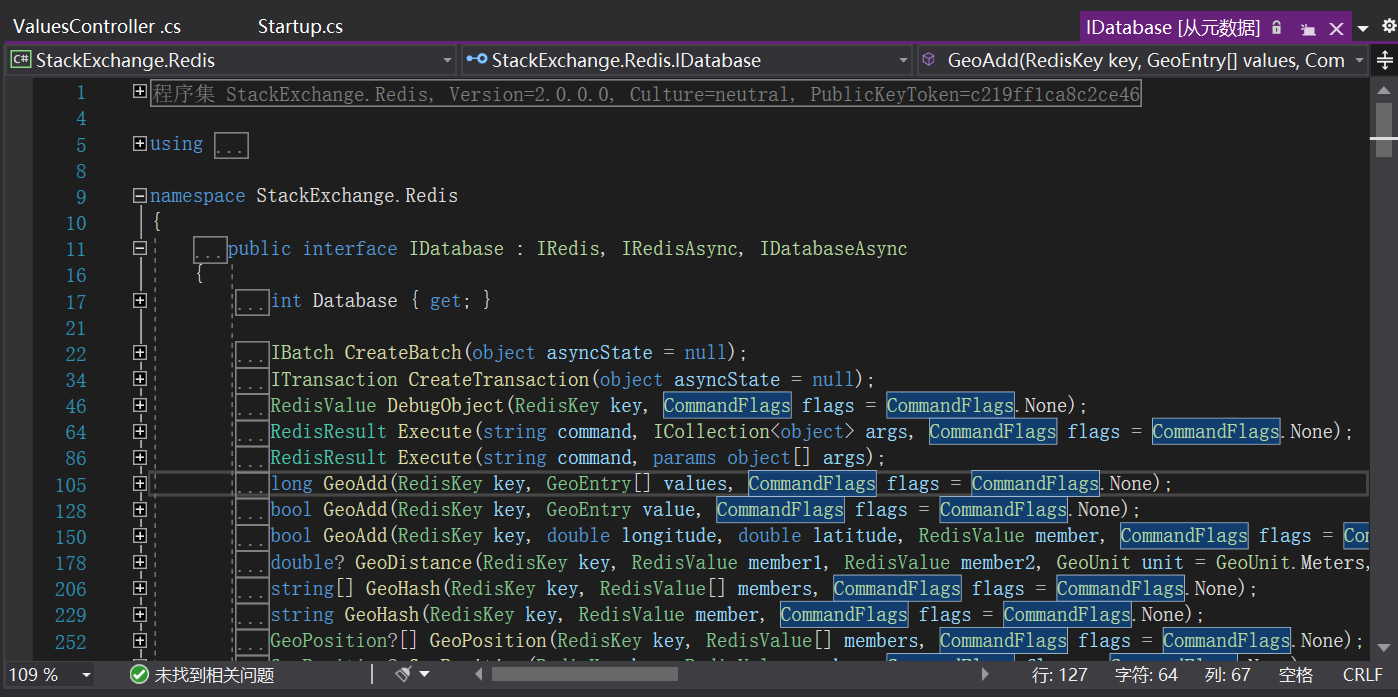This screenshot has height=697, width=1398.
Task: Expand outlining at line 206 GeoHash
Action: [x=140, y=588]
